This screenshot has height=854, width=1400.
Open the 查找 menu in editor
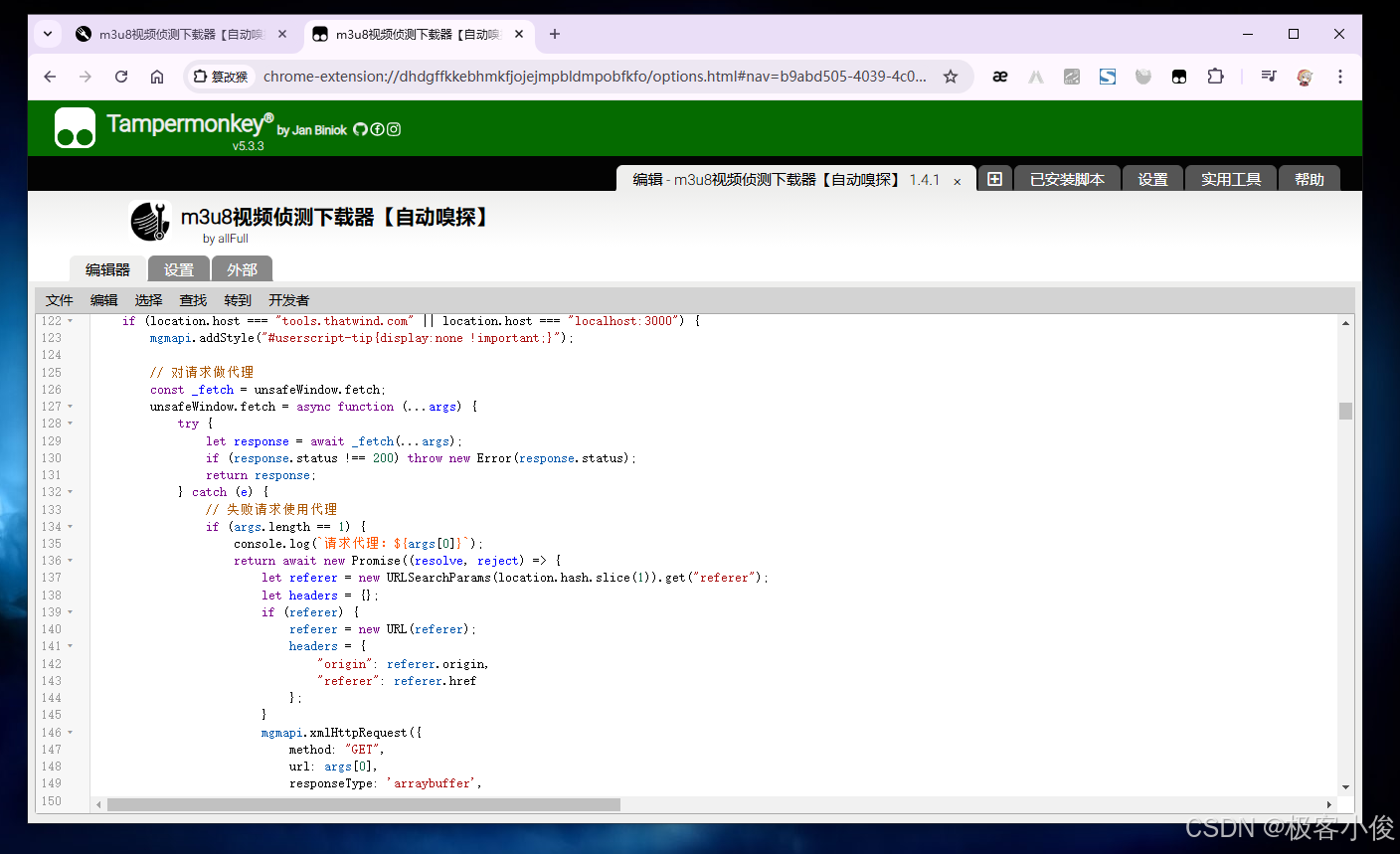point(193,300)
